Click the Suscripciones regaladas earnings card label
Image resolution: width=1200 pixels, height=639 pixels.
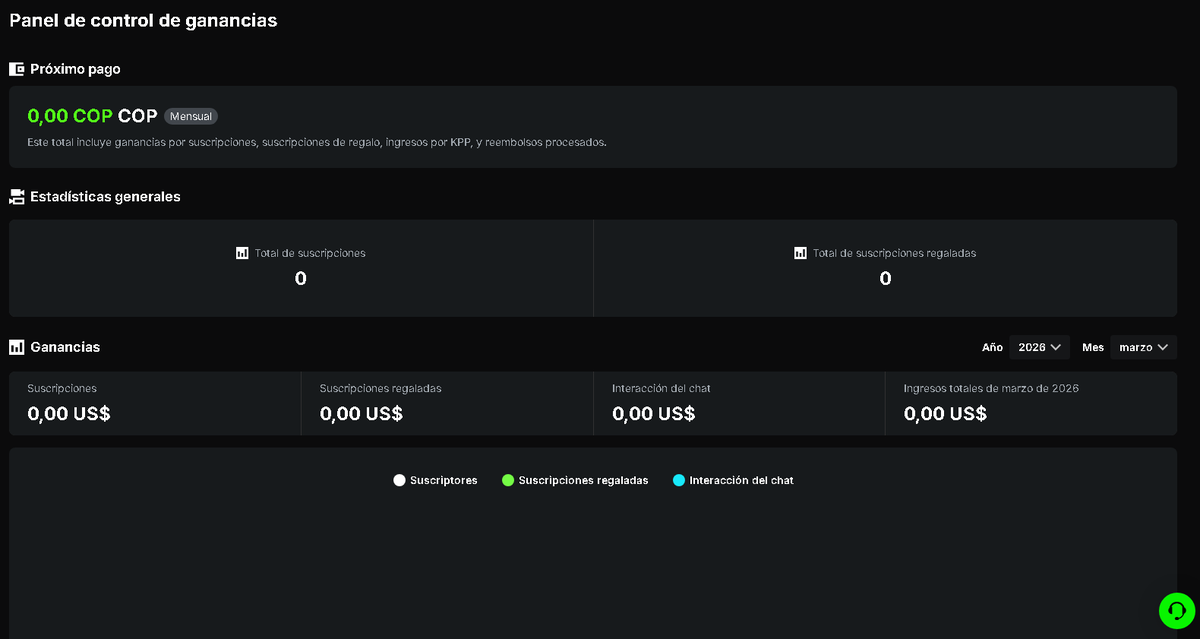tap(380, 388)
